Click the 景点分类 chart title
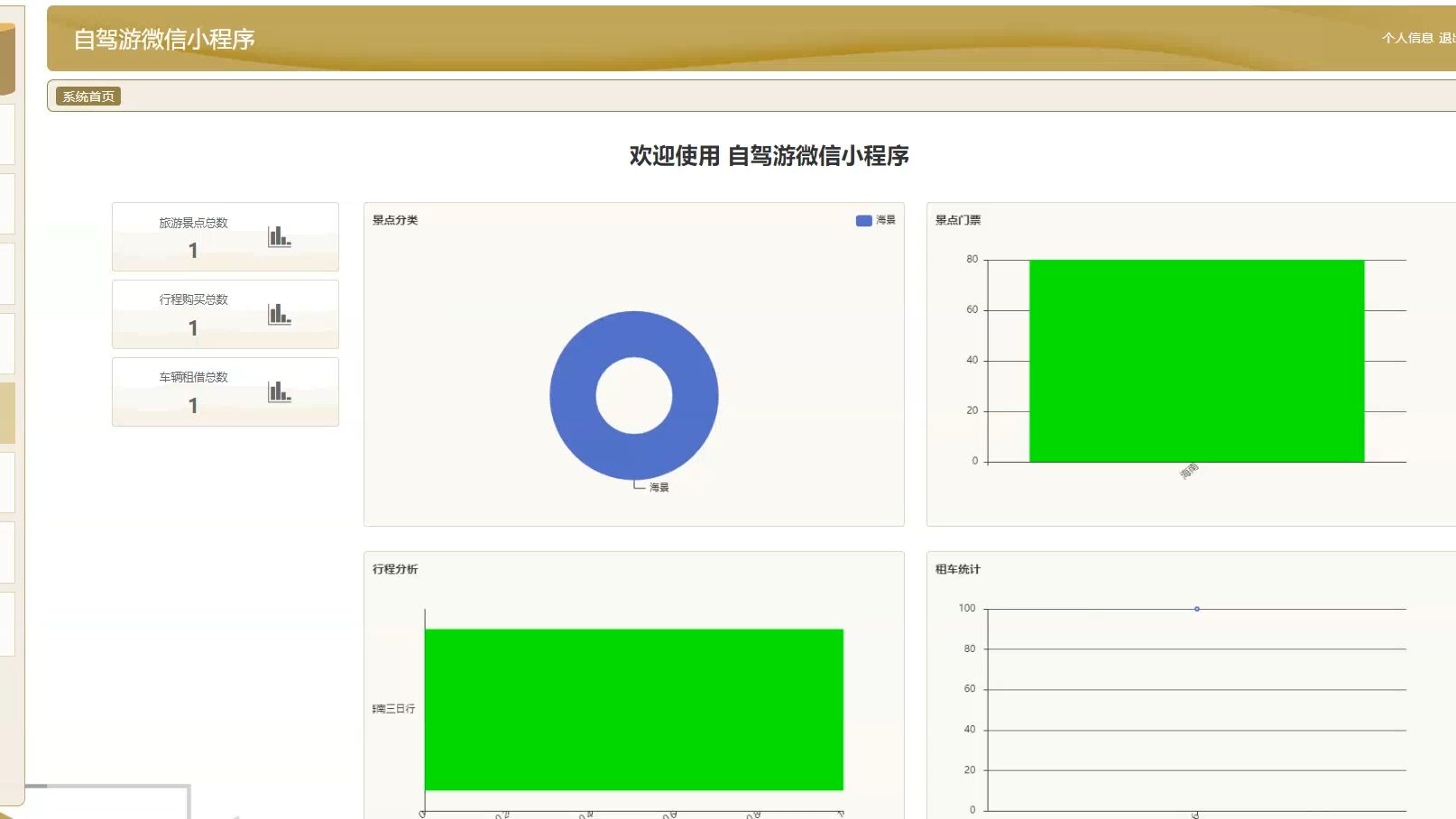 point(395,220)
